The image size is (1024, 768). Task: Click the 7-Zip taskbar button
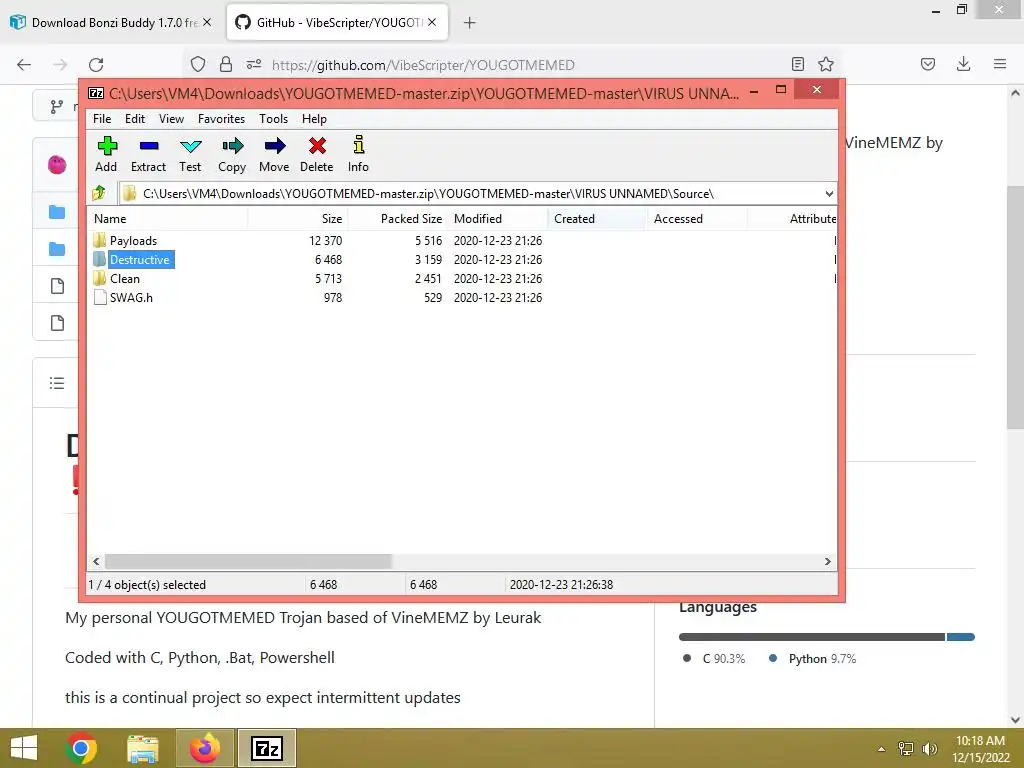pos(267,748)
